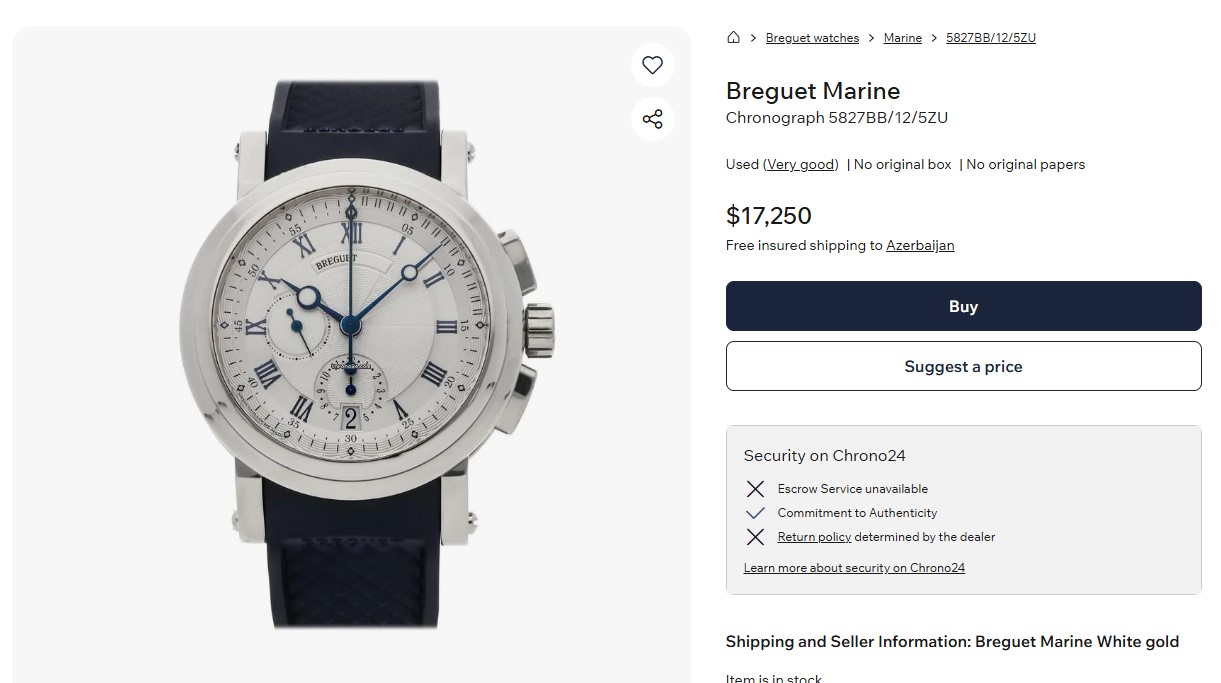The height and width of the screenshot is (683, 1221).
Task: Click the share icon on image
Action: pos(653,120)
